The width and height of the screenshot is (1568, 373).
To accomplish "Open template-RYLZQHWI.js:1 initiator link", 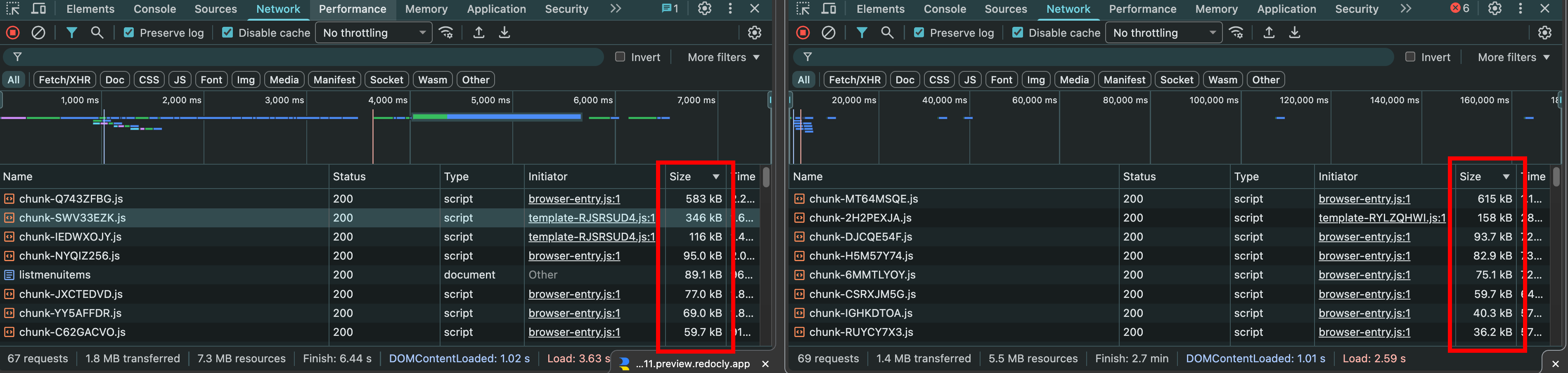I will tap(1382, 218).
